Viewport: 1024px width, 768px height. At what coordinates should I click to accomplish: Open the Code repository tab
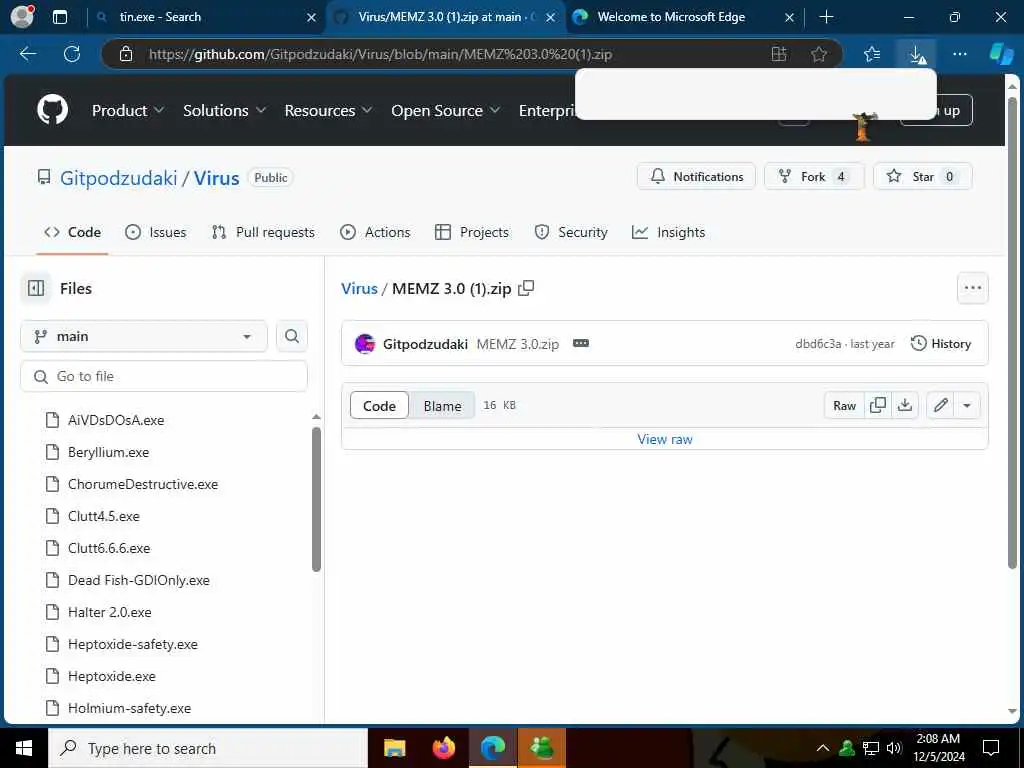pyautogui.click(x=72, y=232)
